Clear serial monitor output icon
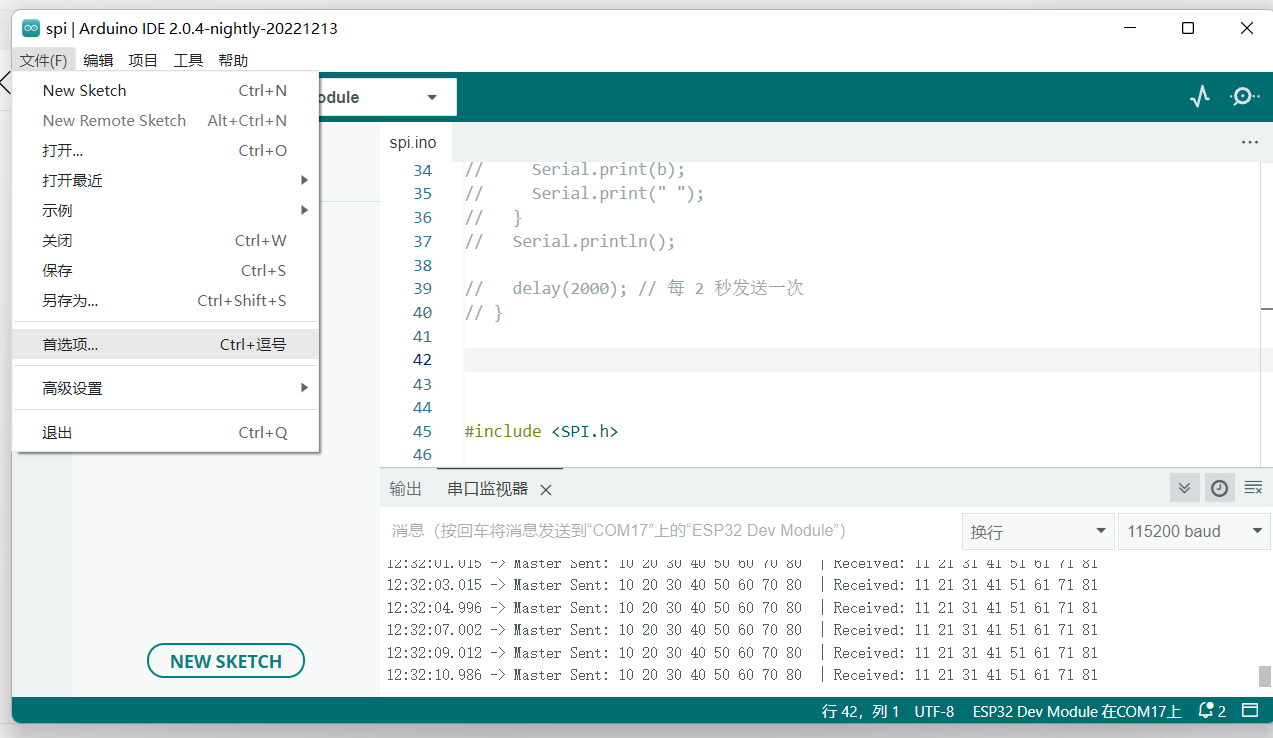The height and width of the screenshot is (738, 1273). 1253,488
